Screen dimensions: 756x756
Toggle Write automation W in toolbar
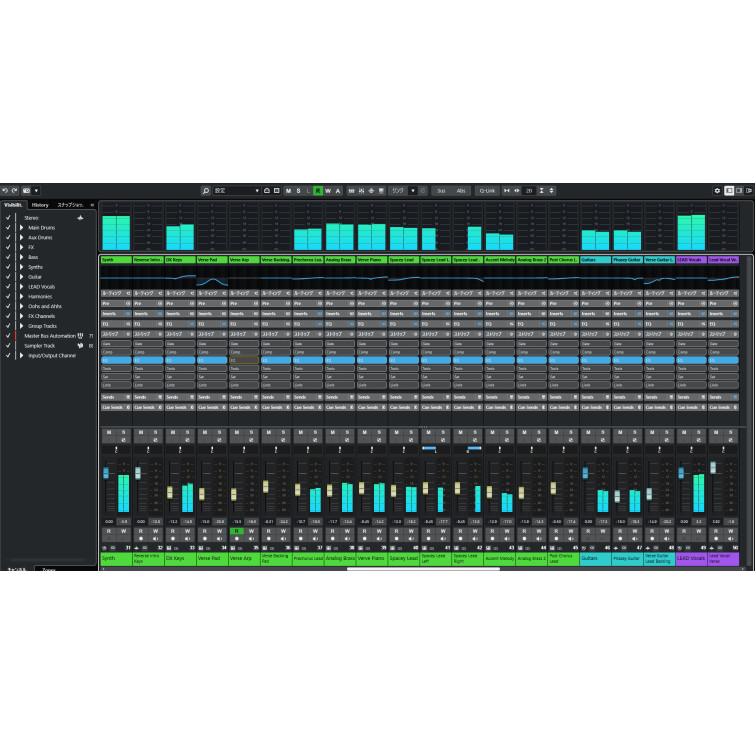tap(328, 191)
